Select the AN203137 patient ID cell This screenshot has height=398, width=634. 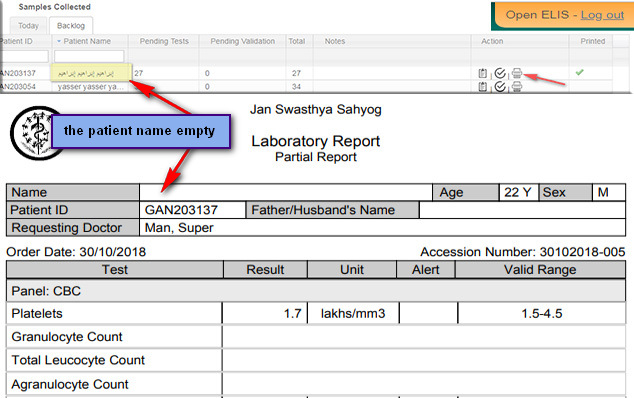[18, 73]
